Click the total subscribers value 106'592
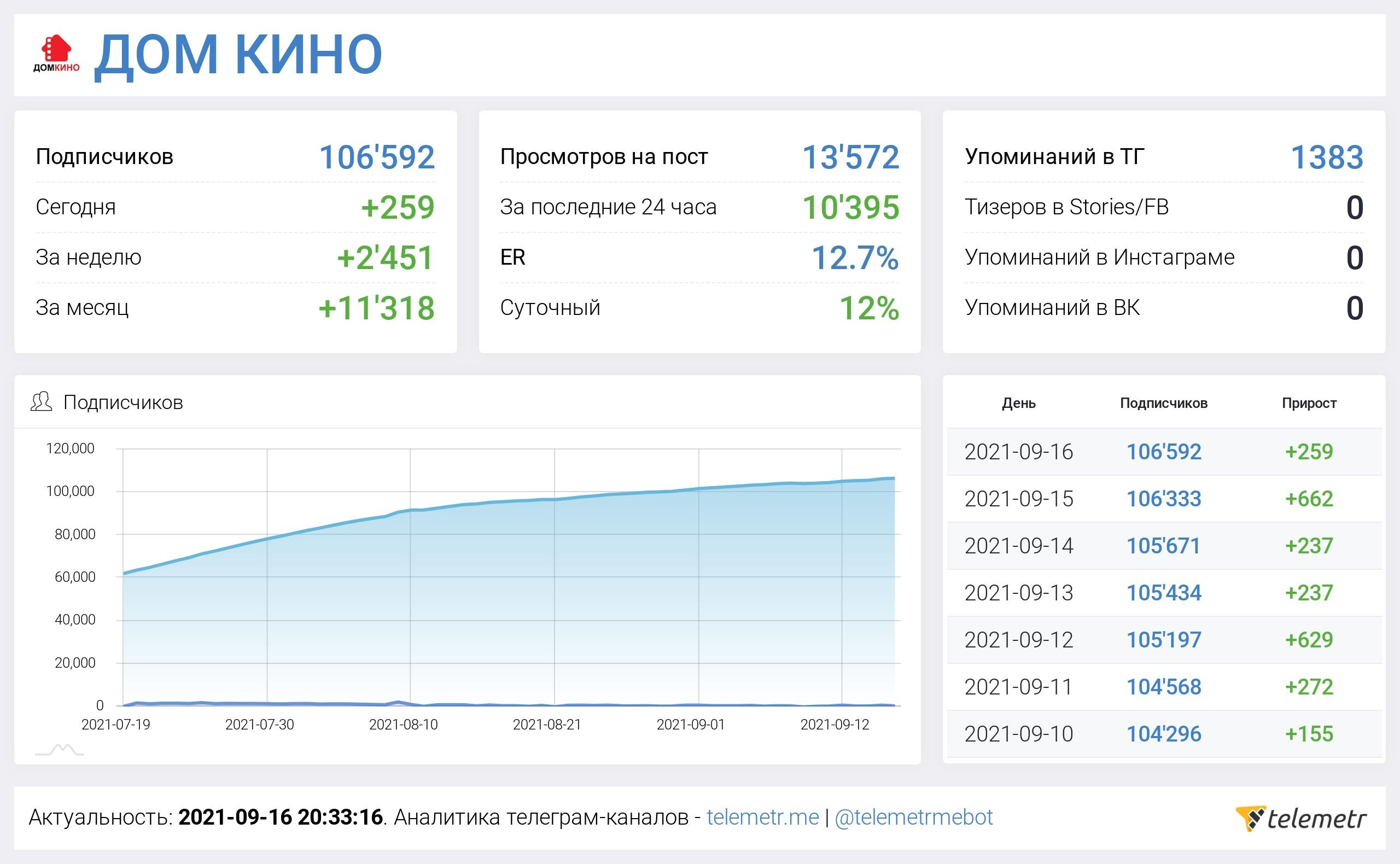This screenshot has width=1400, height=864. click(x=377, y=157)
